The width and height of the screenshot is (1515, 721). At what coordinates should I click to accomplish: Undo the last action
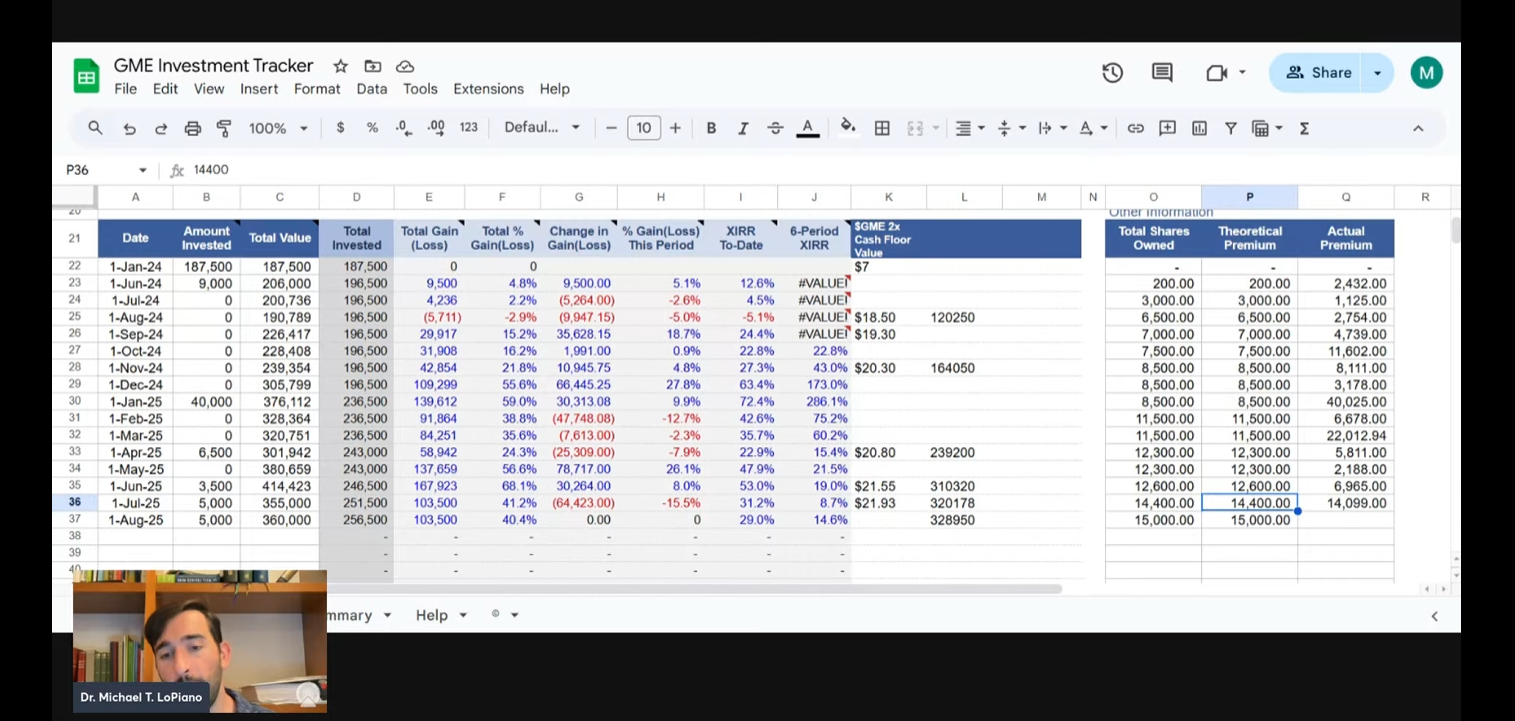[x=129, y=128]
